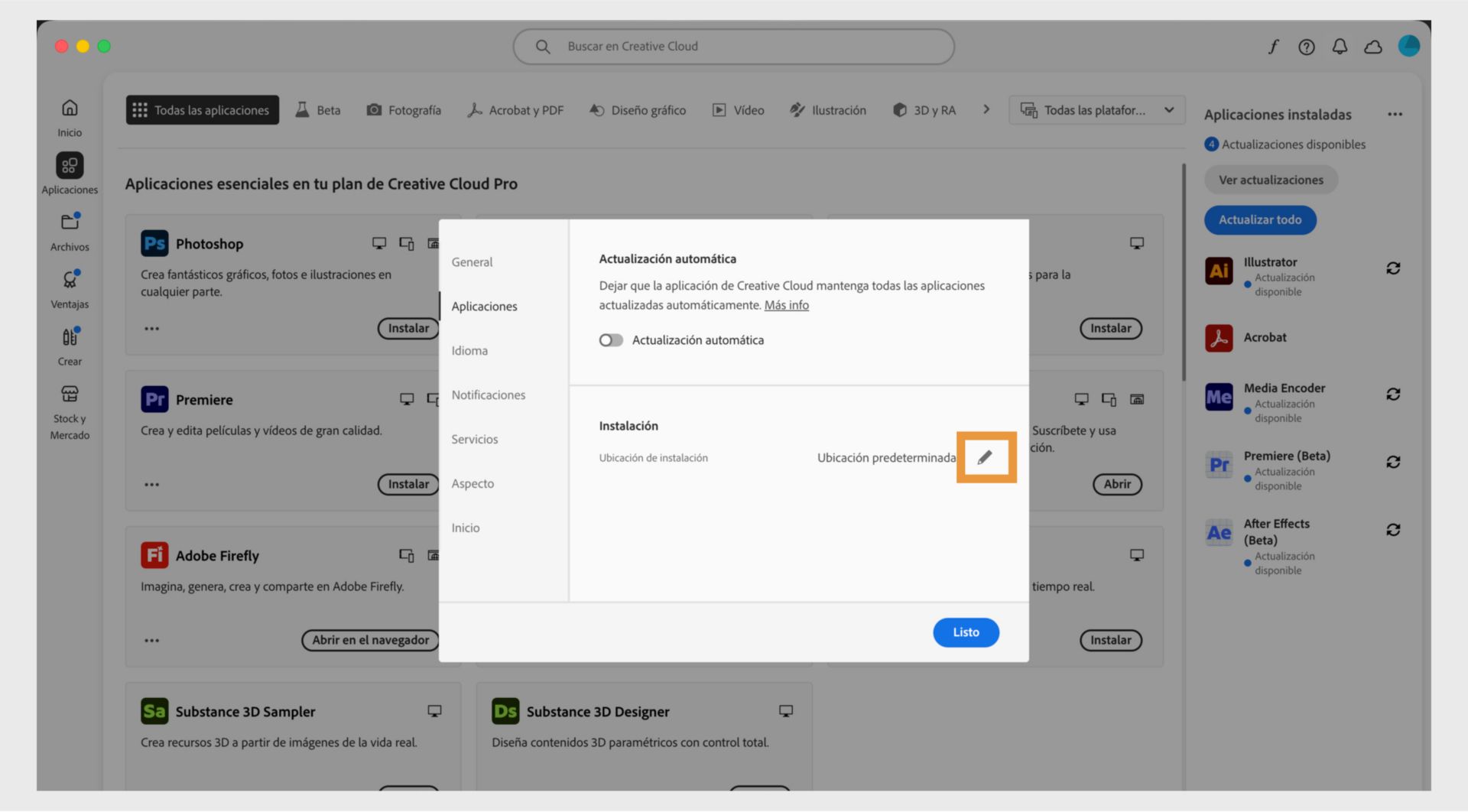Image resolution: width=1468 pixels, height=812 pixels.
Task: Click the Substance 3D Sampler app icon
Action: point(154,712)
